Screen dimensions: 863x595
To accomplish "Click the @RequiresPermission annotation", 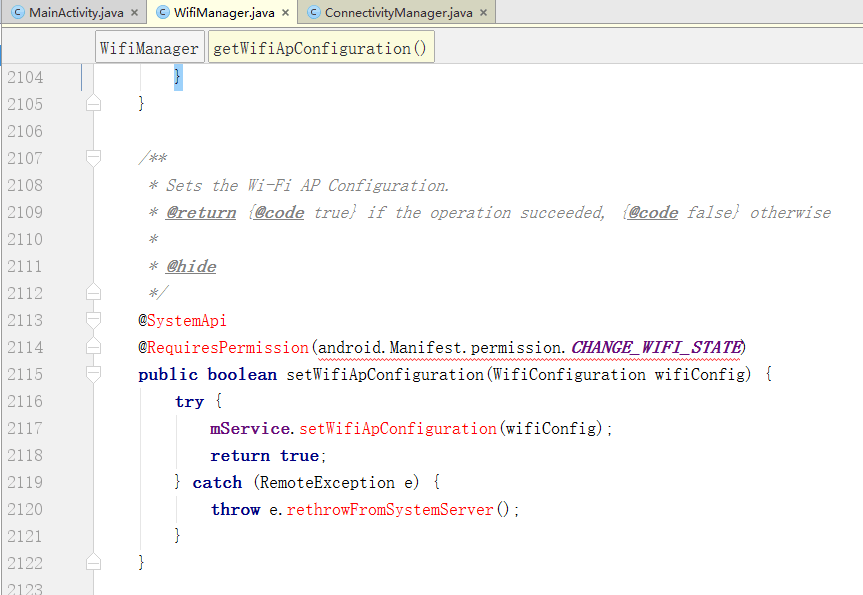I will point(223,347).
